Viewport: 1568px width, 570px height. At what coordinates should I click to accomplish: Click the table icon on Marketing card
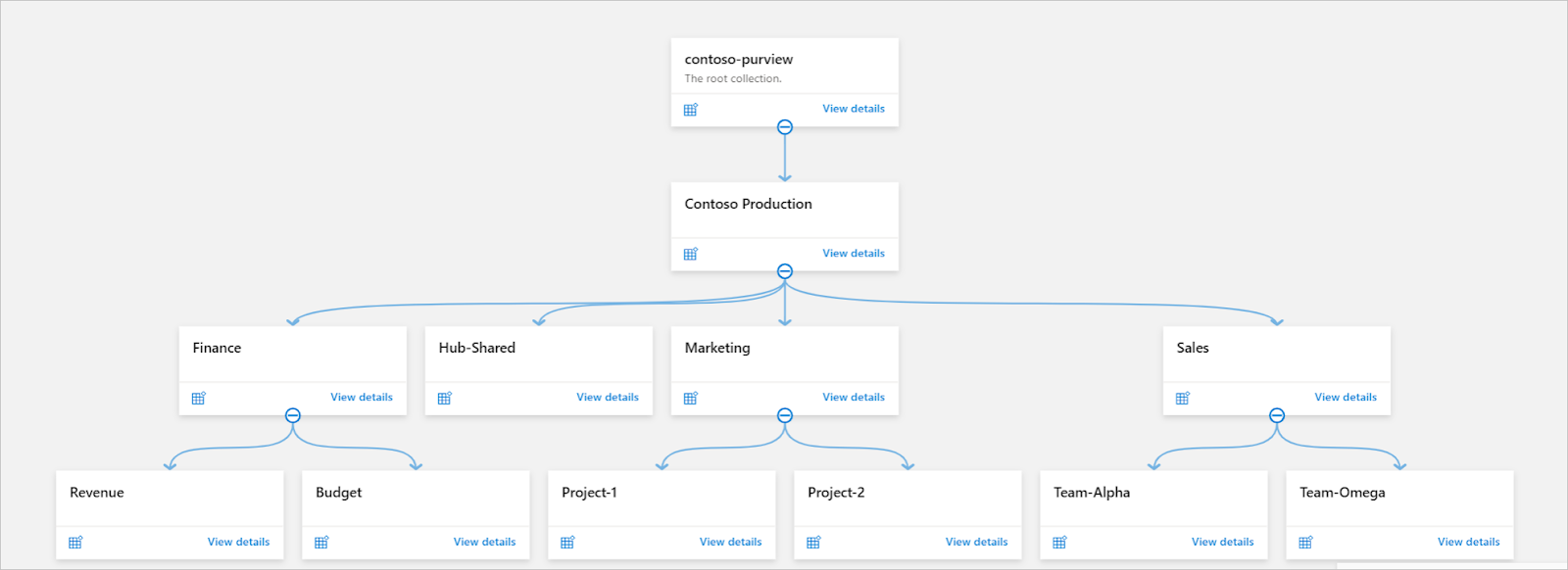point(691,398)
